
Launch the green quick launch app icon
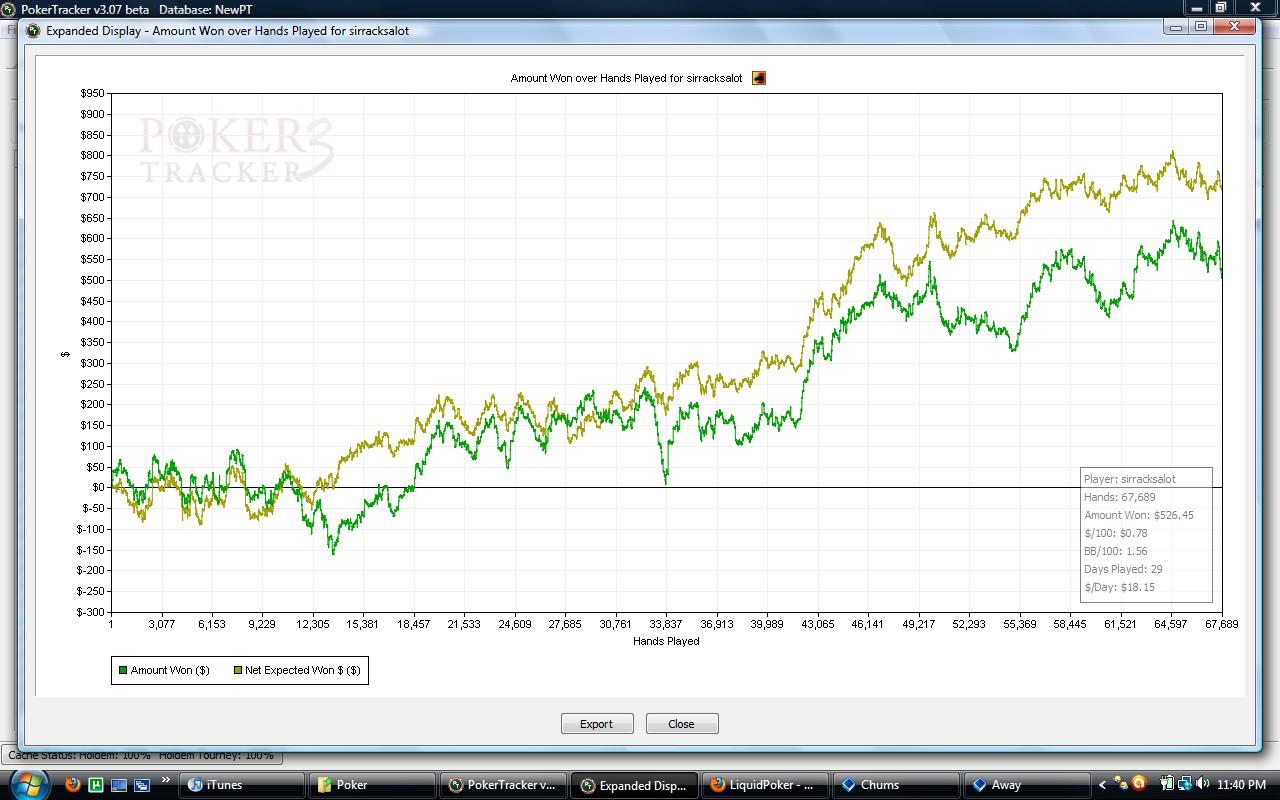[x=96, y=785]
